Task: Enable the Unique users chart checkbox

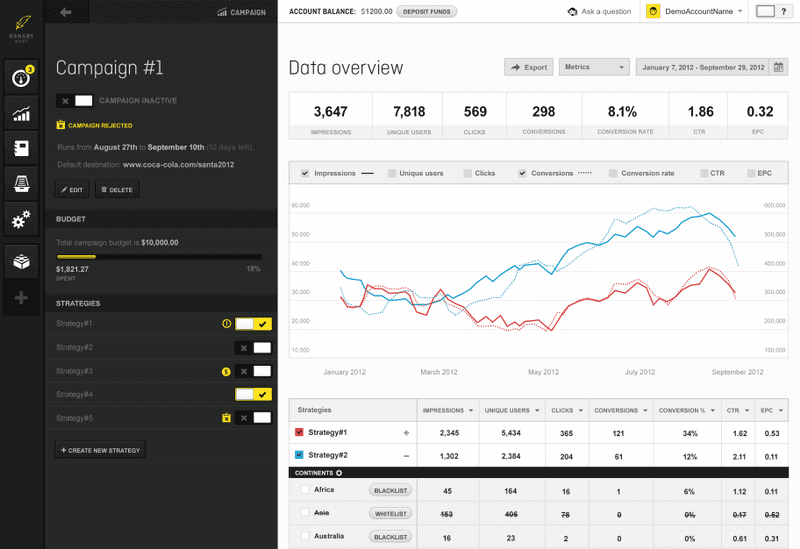Action: point(392,173)
